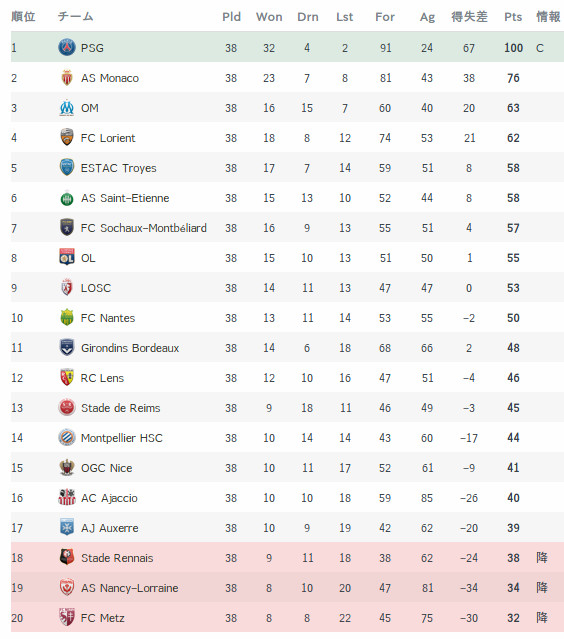Select the LOSC crest icon
564x639 pixels.
(x=67, y=287)
